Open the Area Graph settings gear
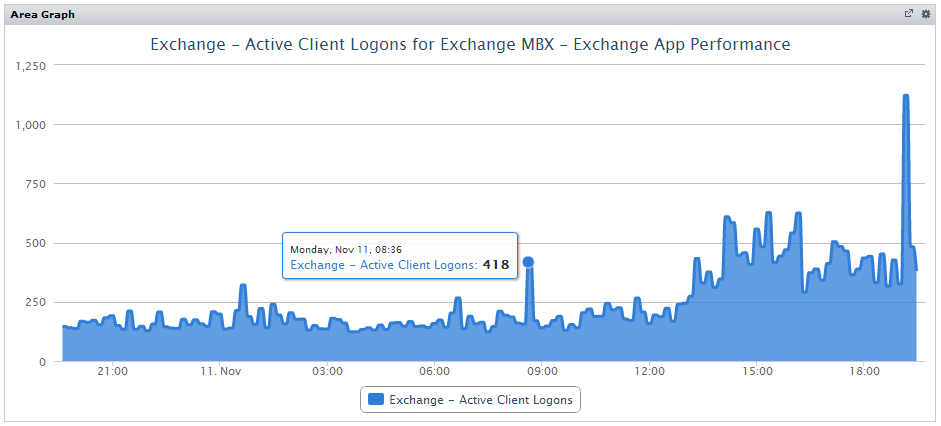This screenshot has height=426, width=941. point(925,14)
